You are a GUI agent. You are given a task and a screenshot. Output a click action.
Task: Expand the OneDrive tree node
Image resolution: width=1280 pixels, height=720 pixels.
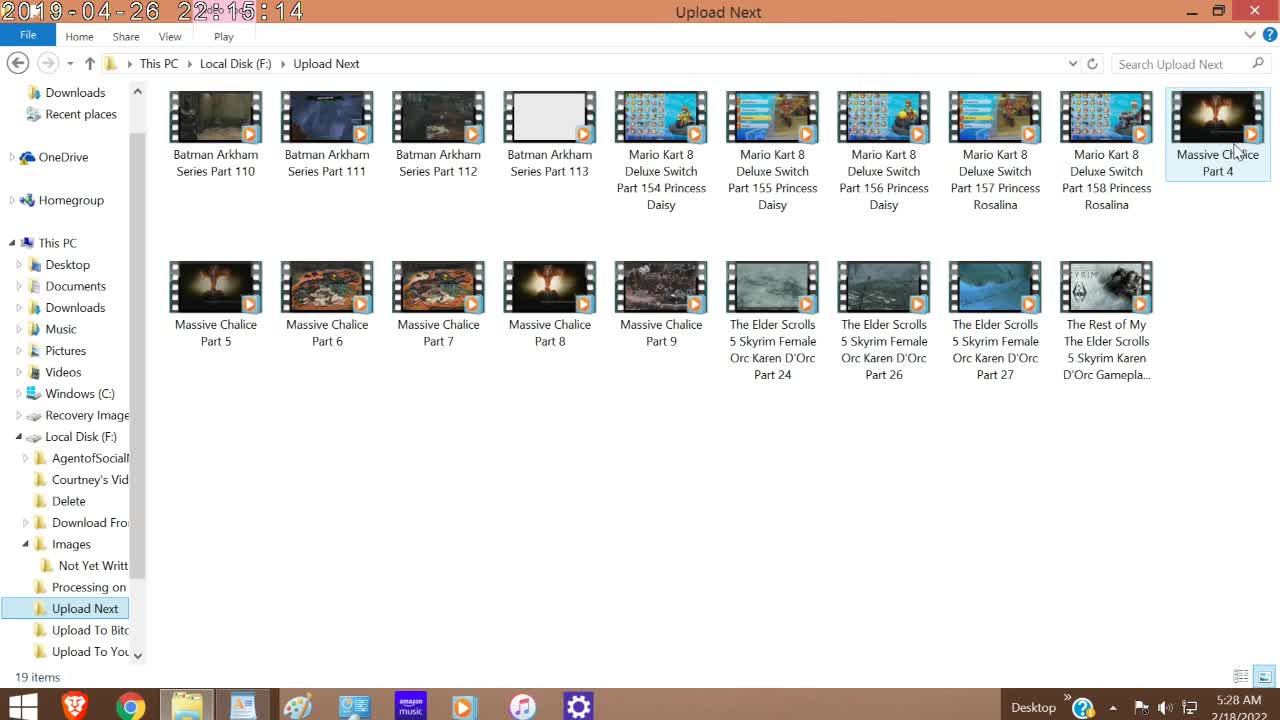(12, 157)
